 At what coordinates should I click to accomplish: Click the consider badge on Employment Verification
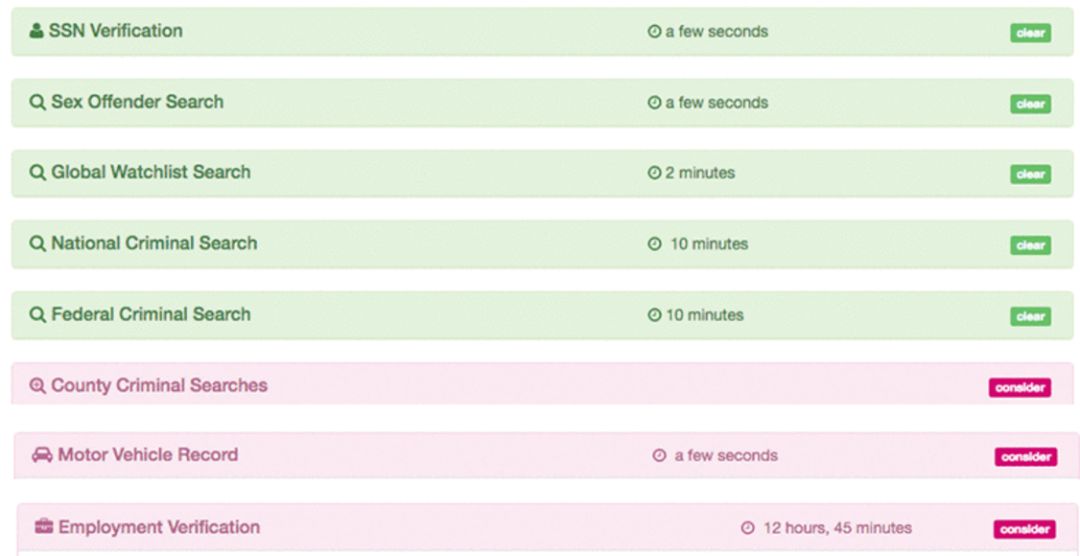click(x=1025, y=529)
